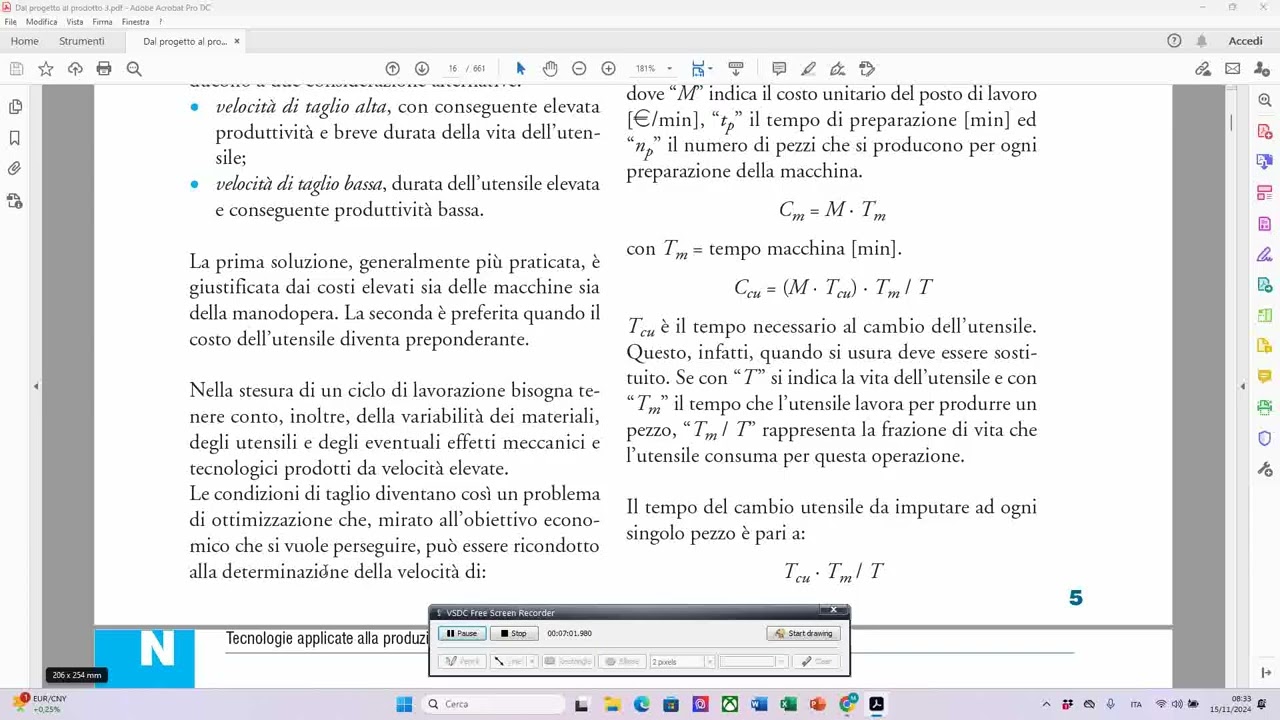
Task: Launch Microsoft Edge from the taskbar
Action: [x=641, y=704]
